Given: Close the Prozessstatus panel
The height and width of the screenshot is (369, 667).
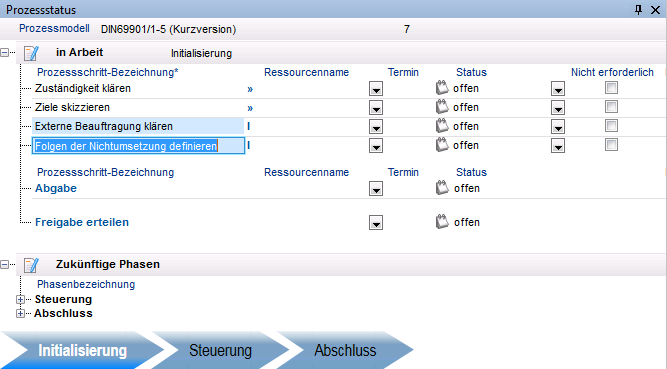Looking at the screenshot, I should (x=656, y=10).
